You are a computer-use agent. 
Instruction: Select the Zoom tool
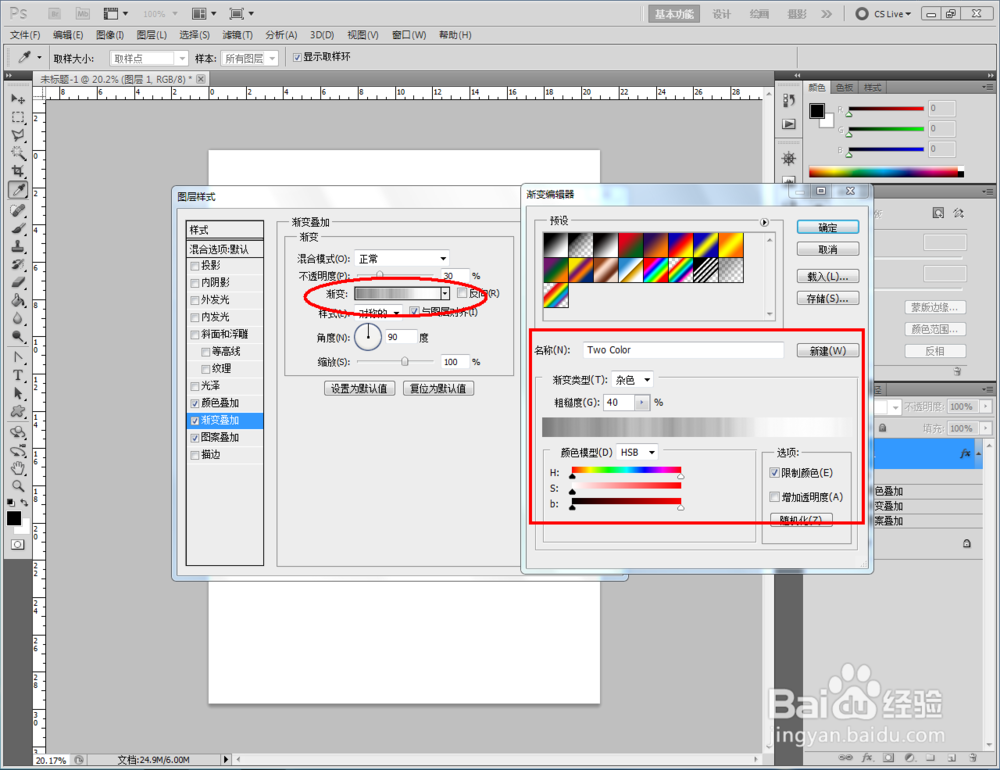point(18,486)
